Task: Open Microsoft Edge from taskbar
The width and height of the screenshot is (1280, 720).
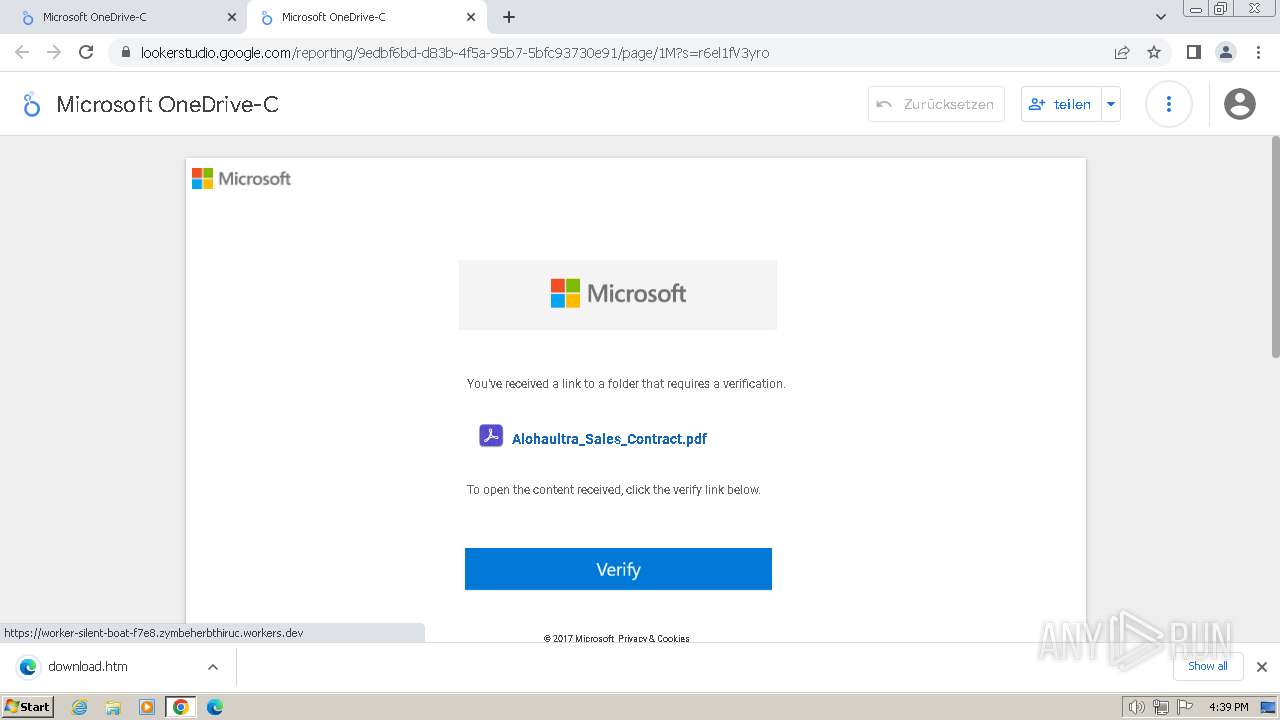Action: [x=214, y=707]
